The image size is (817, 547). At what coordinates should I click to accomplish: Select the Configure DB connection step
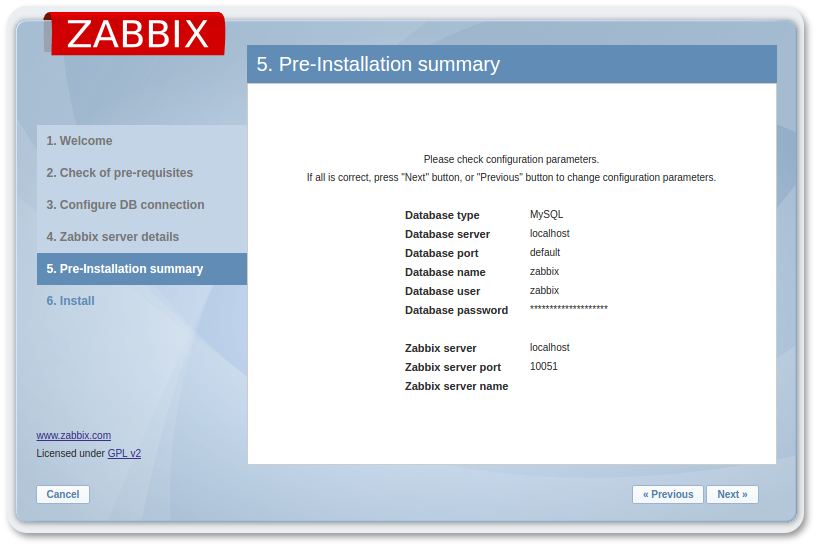(x=125, y=205)
